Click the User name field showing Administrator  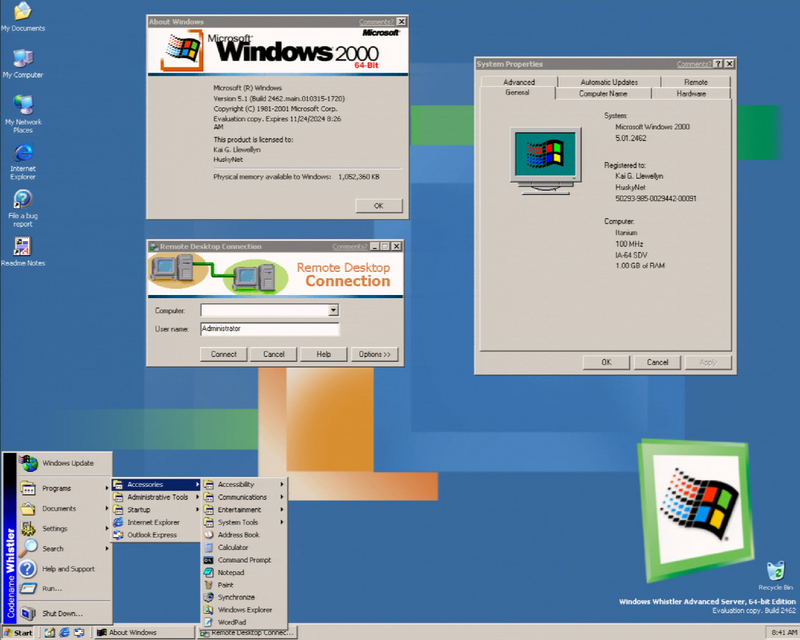270,328
